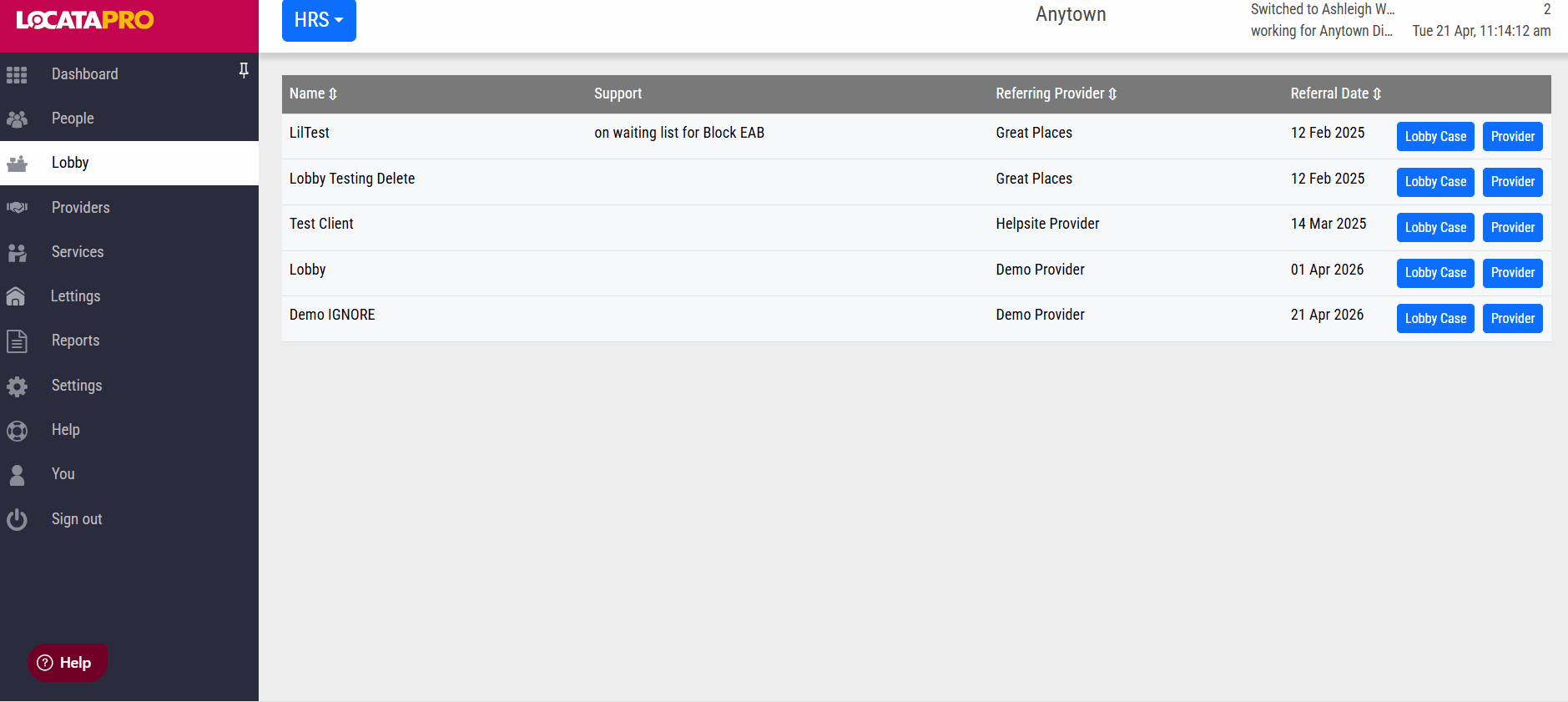This screenshot has width=1568, height=702.
Task: Toggle the sidebar pin icon
Action: tap(244, 70)
